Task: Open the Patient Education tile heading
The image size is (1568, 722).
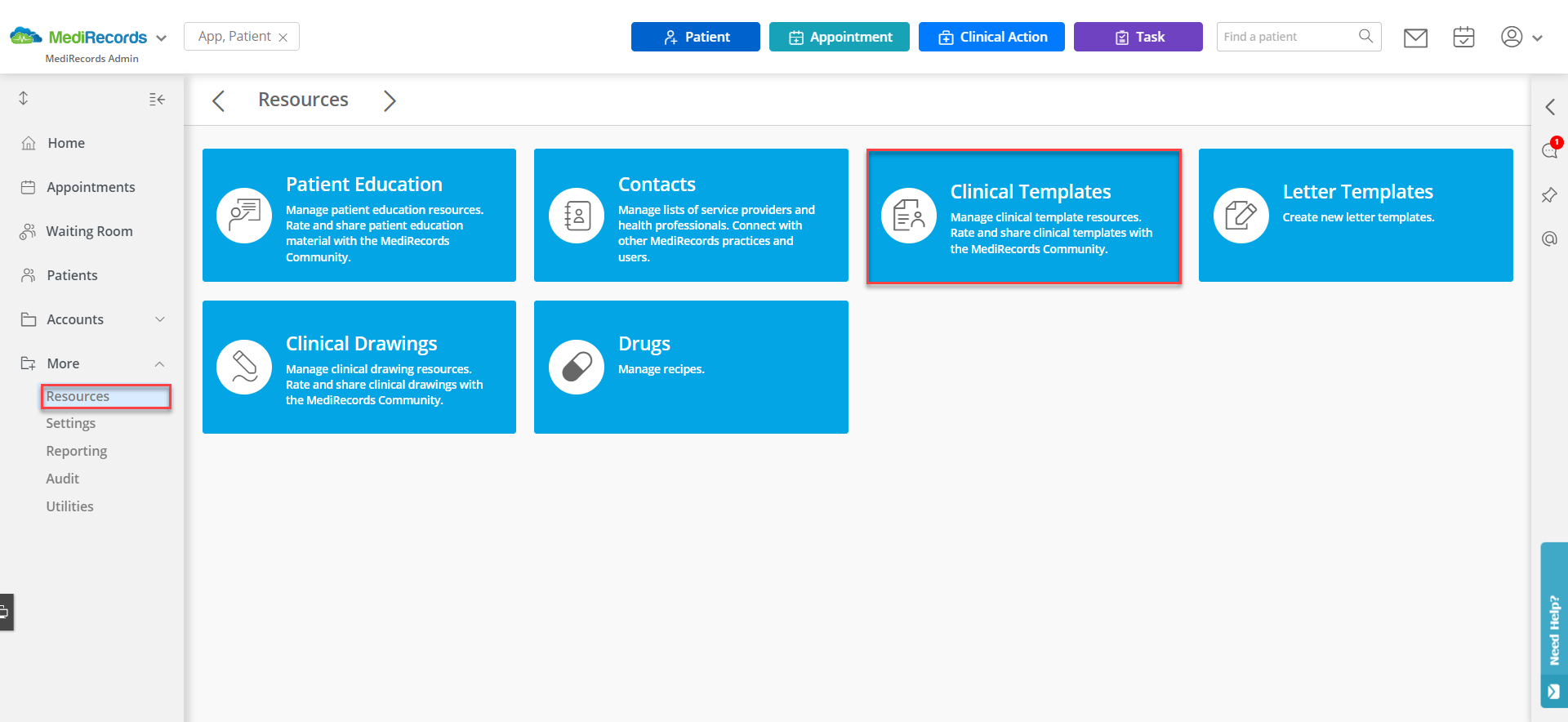Action: tap(364, 185)
